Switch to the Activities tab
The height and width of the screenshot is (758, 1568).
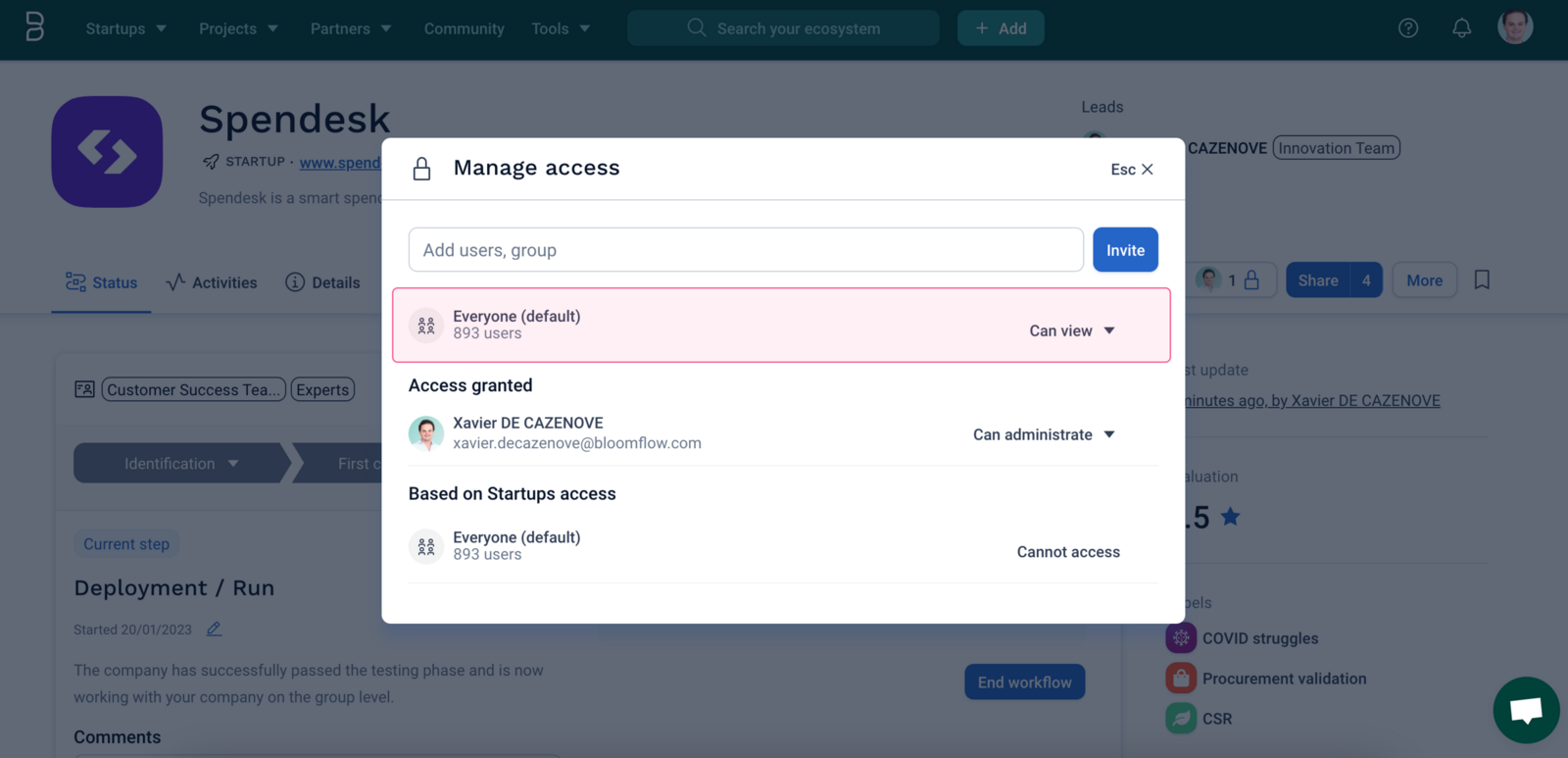coord(212,282)
